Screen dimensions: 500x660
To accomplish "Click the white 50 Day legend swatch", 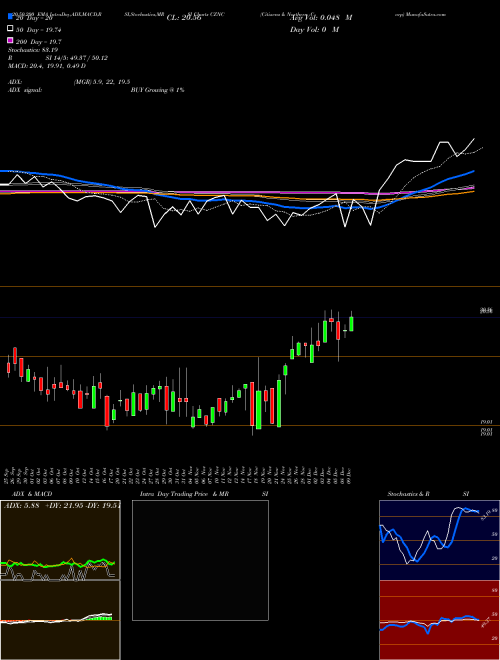I will (10, 29).
